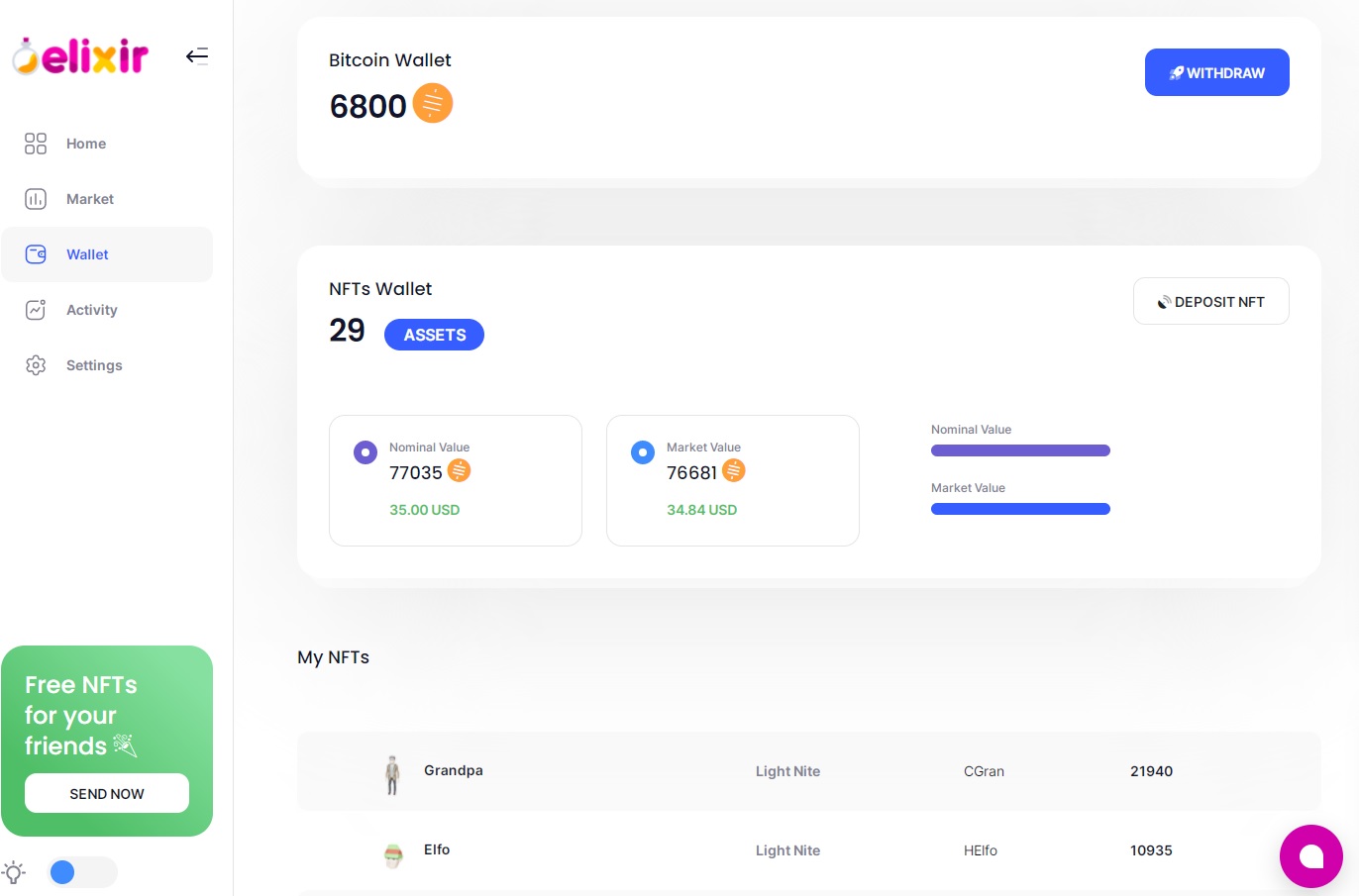
Task: Click the Home grid icon
Action: point(36,144)
